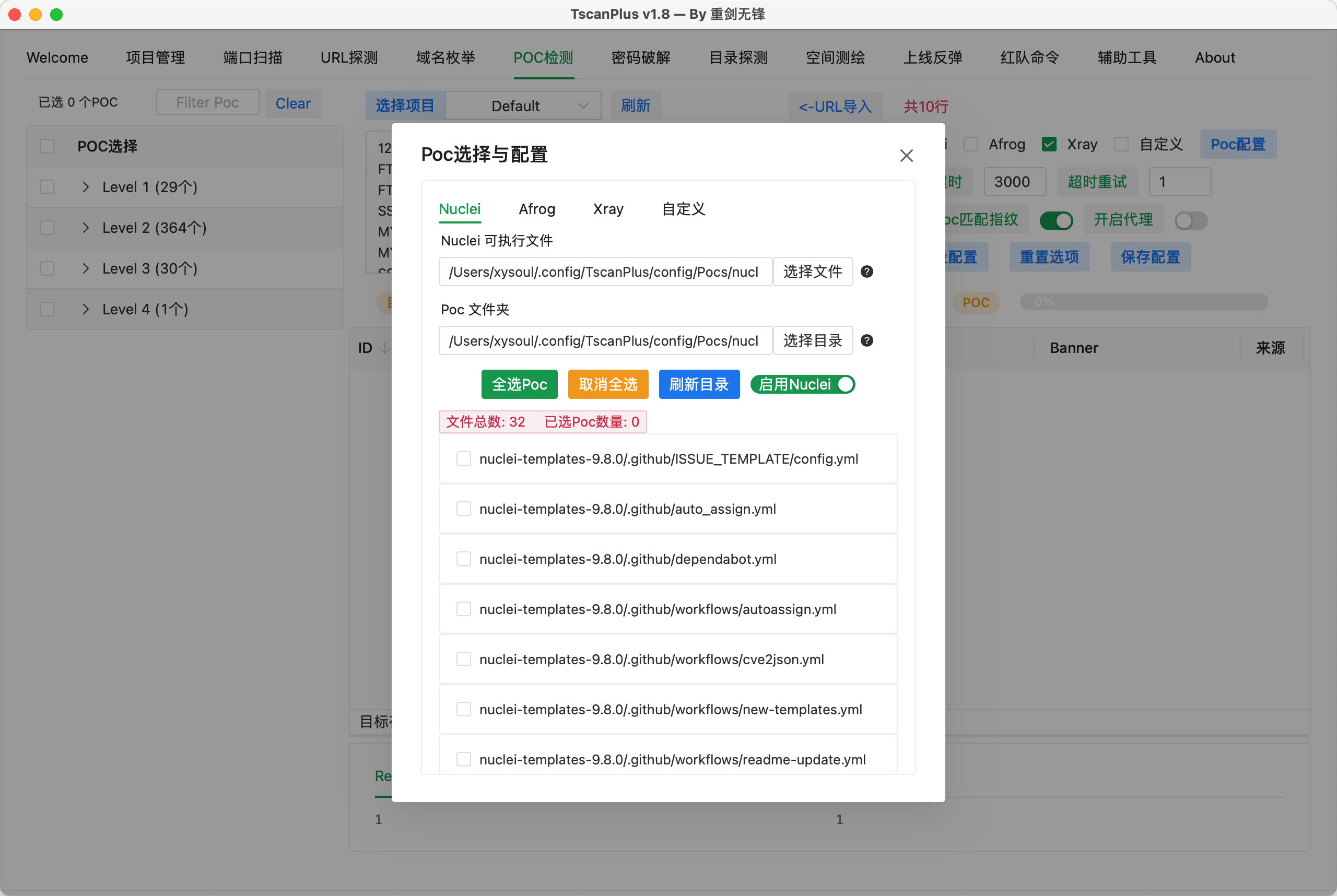This screenshot has height=896, width=1337.
Task: Toggle the 开启代理 proxy switch
Action: click(1191, 220)
